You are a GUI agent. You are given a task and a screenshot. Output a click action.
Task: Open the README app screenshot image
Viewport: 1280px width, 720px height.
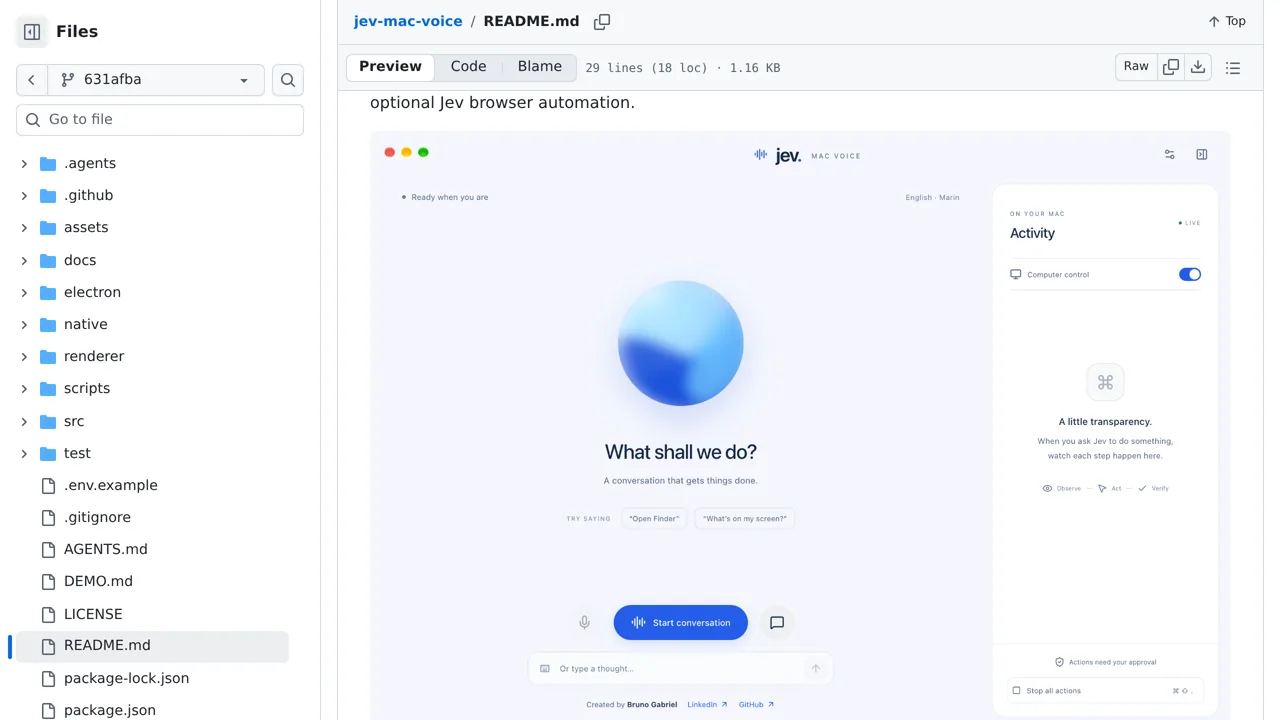coord(800,425)
